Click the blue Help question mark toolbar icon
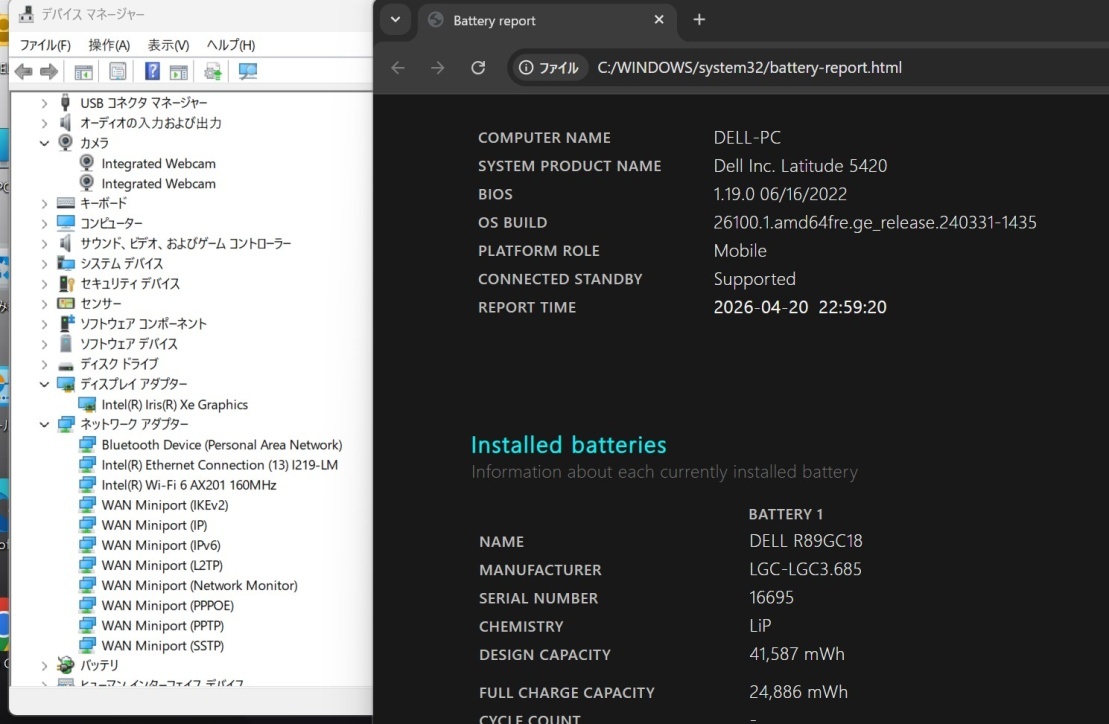This screenshot has height=724, width=1109. pos(152,71)
